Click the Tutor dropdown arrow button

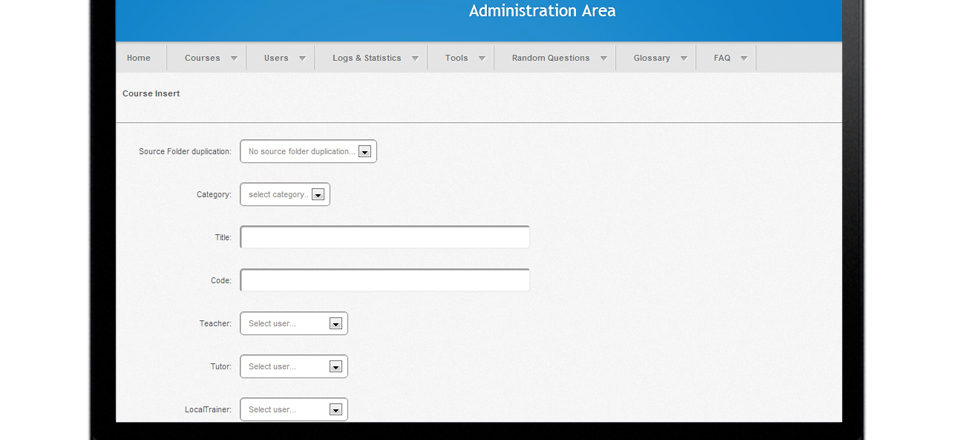coord(336,367)
